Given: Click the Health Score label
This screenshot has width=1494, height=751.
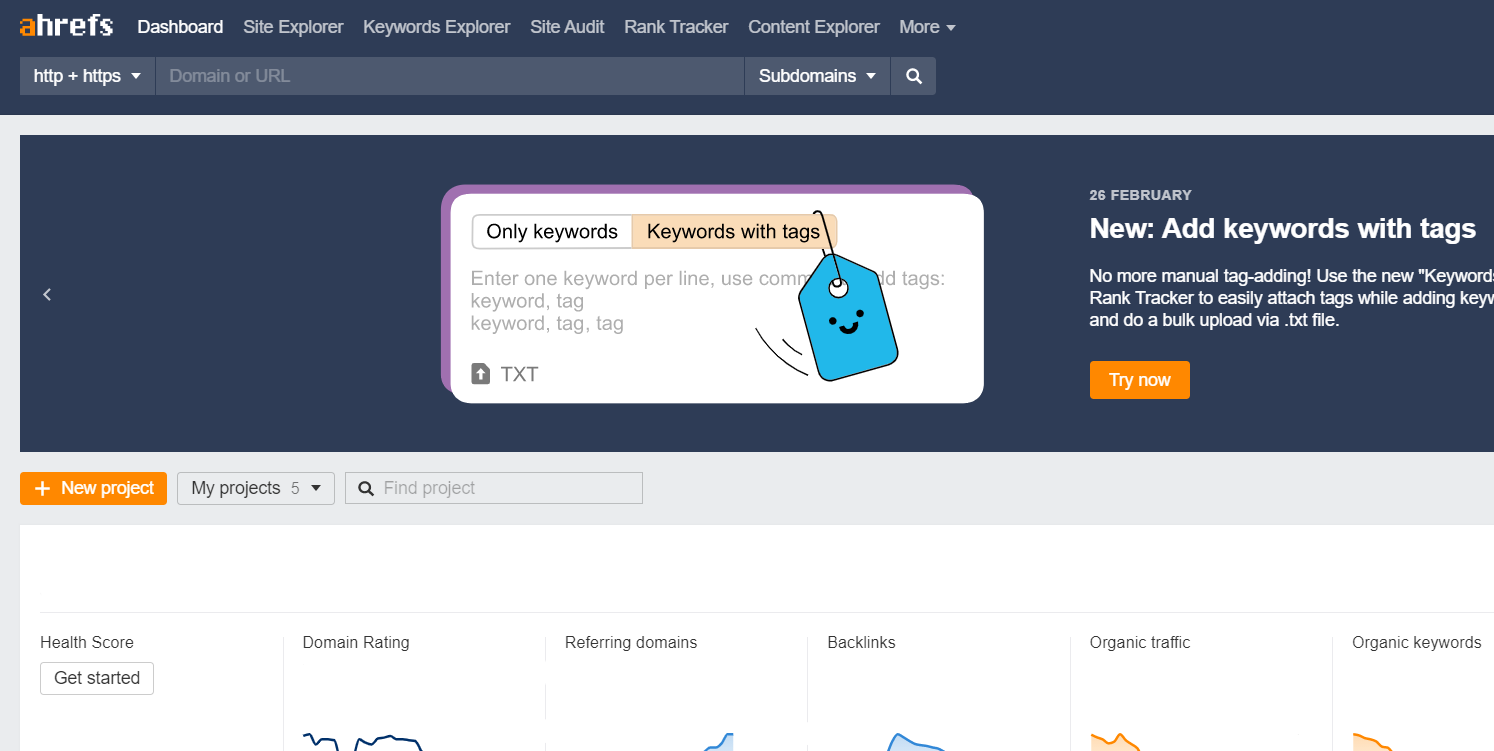Looking at the screenshot, I should point(87,642).
